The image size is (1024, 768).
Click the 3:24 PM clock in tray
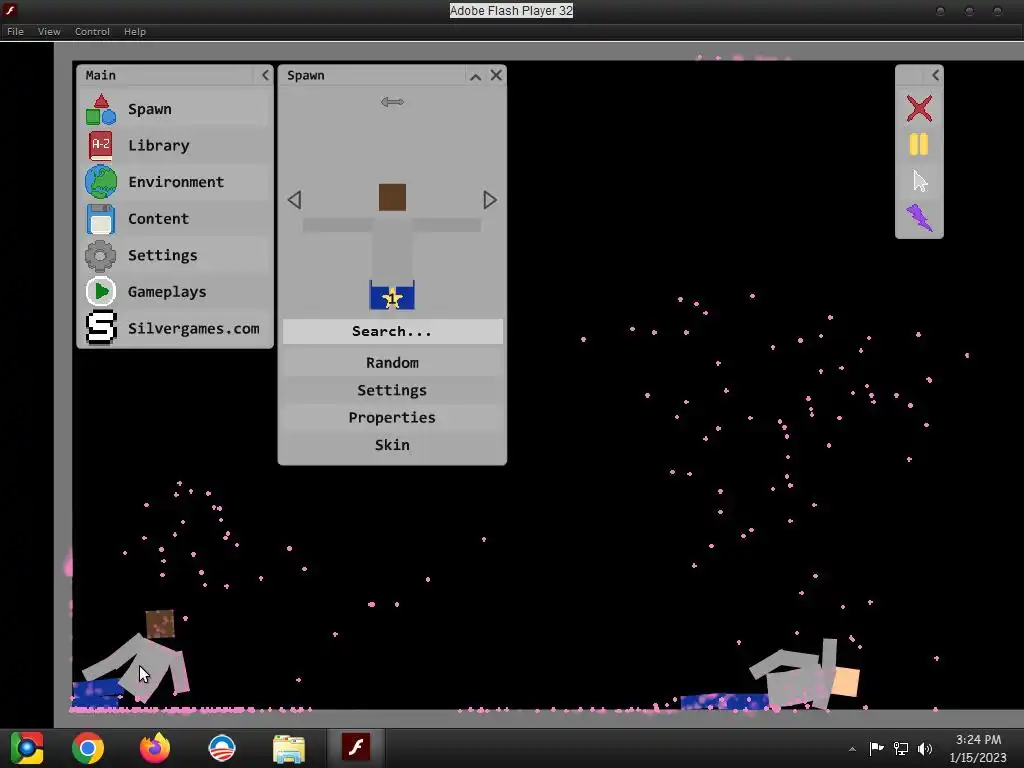click(x=978, y=740)
